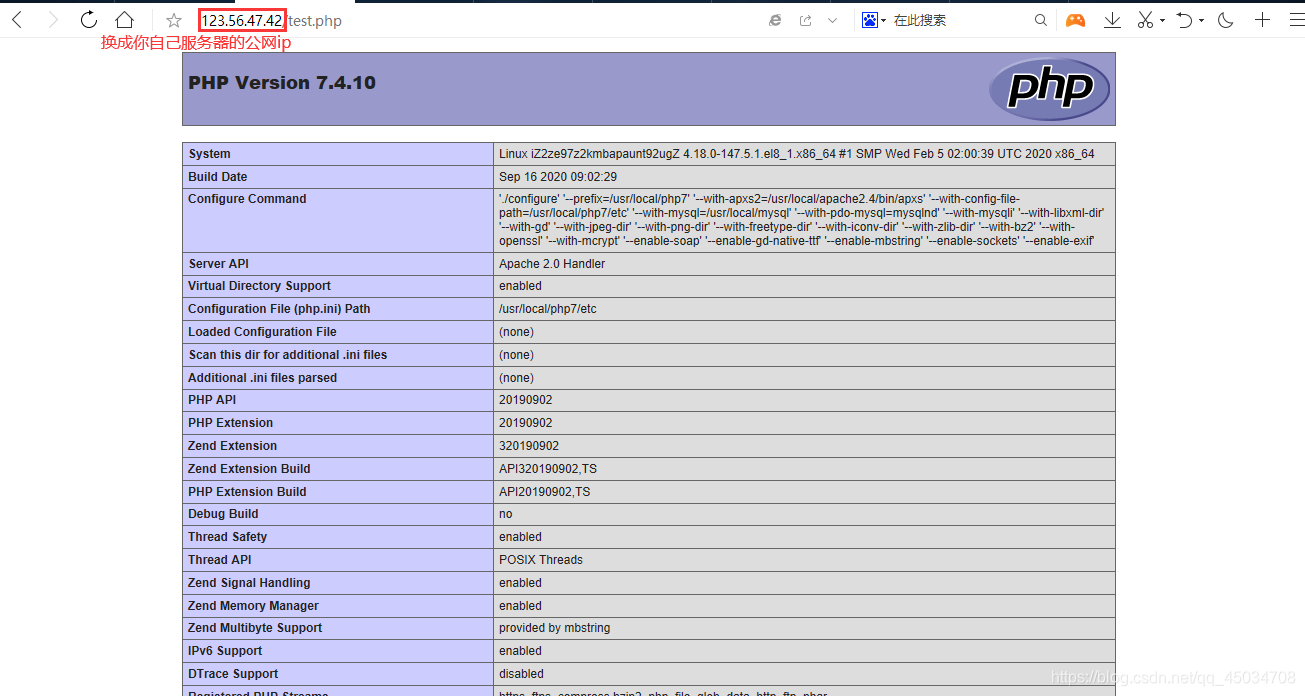
Task: Click the Build Date label
Action: [218, 177]
